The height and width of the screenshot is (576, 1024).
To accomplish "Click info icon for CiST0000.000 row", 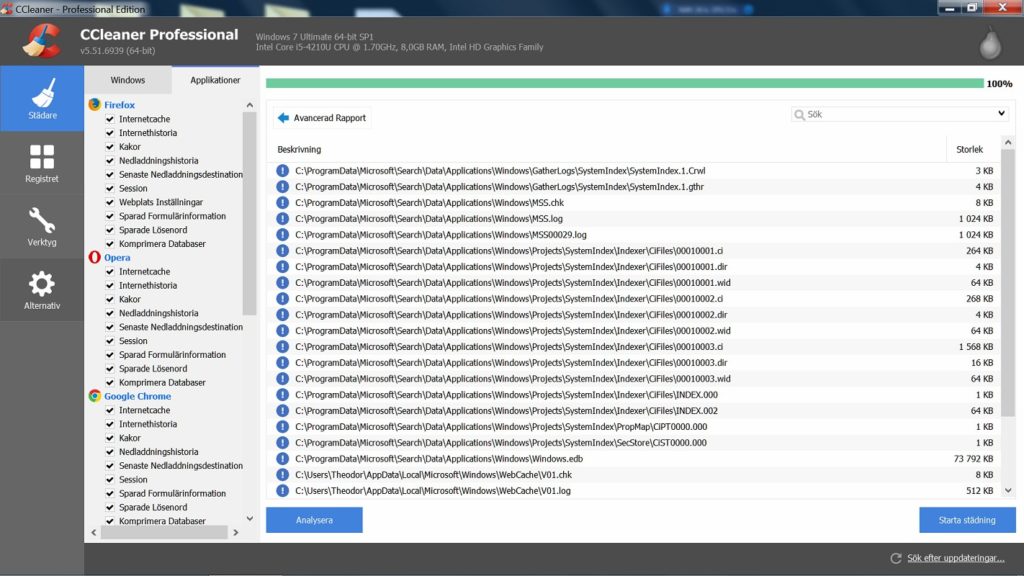I will coord(282,443).
